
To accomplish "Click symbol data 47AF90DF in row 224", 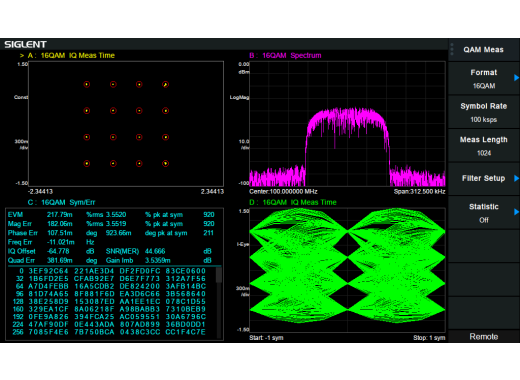I will pyautogui.click(x=49, y=324).
